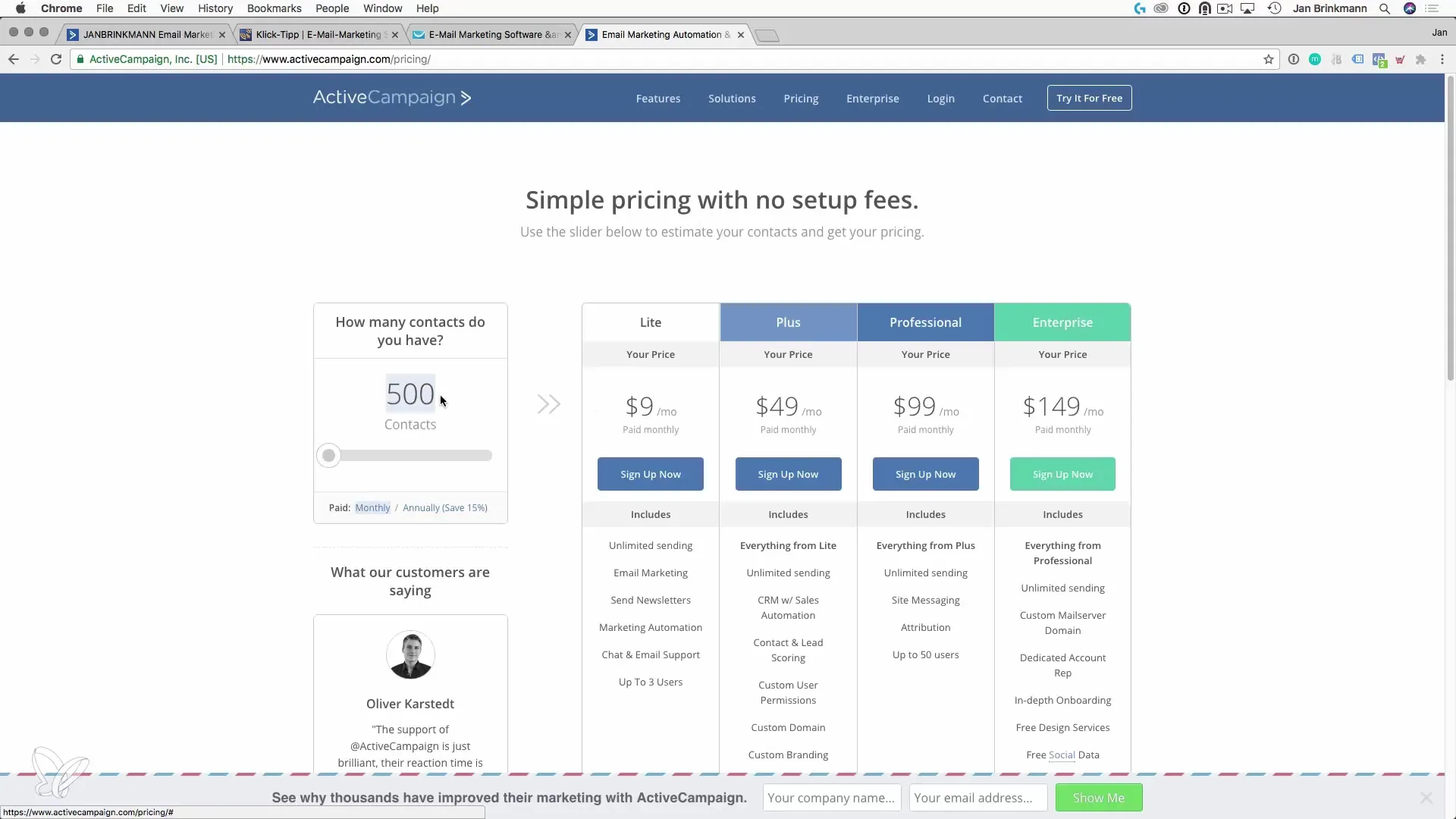Open the Chrome History menu
The image size is (1456, 819).
[215, 8]
